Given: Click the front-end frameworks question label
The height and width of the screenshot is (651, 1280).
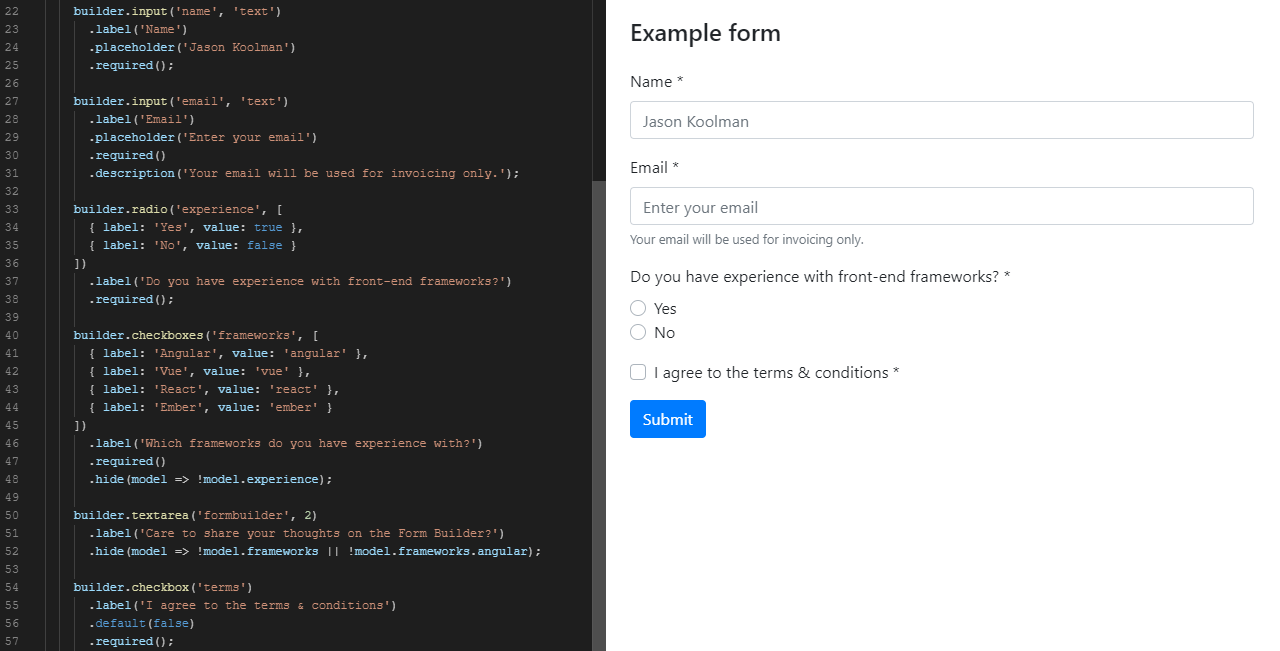Looking at the screenshot, I should pyautogui.click(x=819, y=277).
